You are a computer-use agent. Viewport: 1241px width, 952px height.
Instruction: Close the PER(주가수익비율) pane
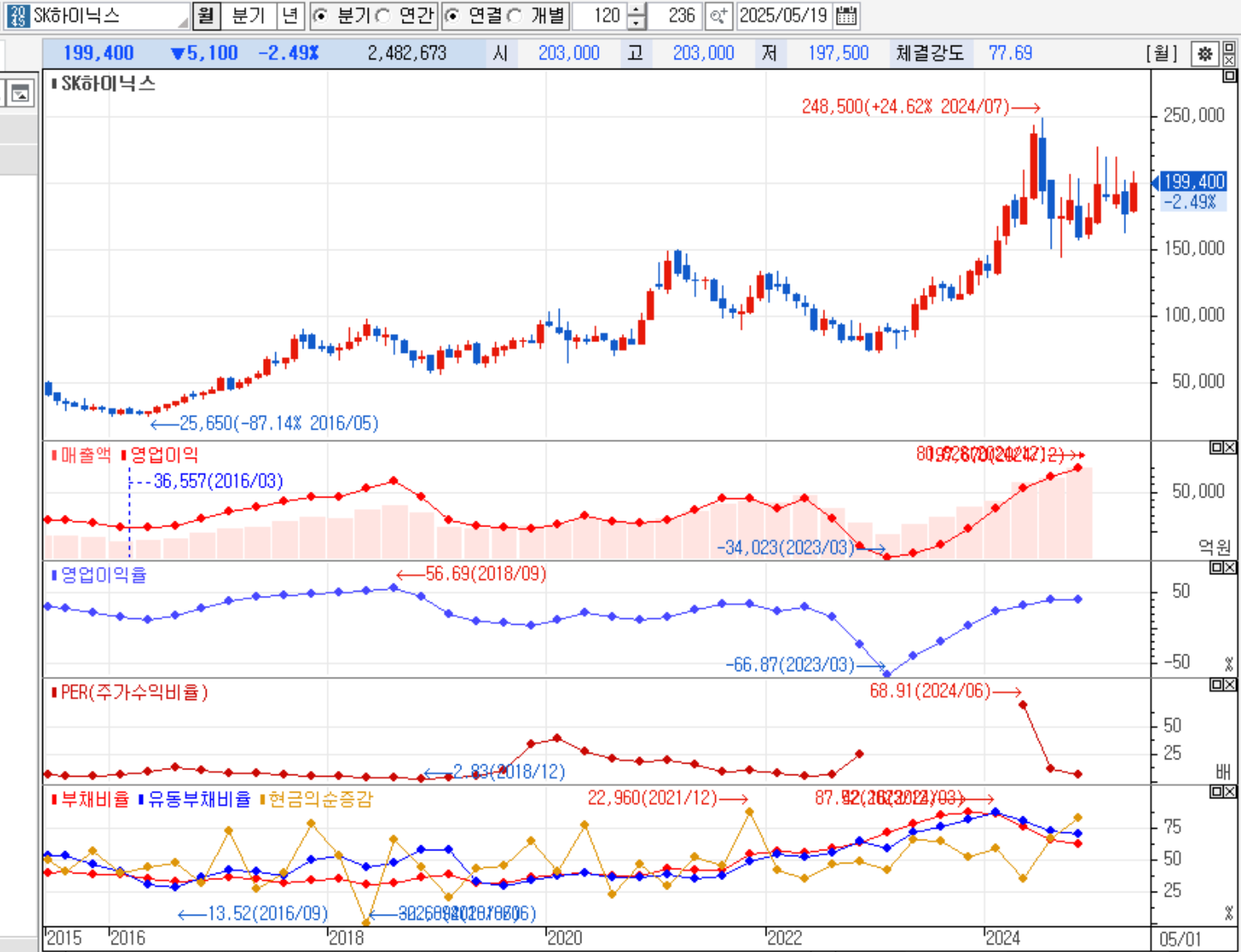click(x=1229, y=685)
